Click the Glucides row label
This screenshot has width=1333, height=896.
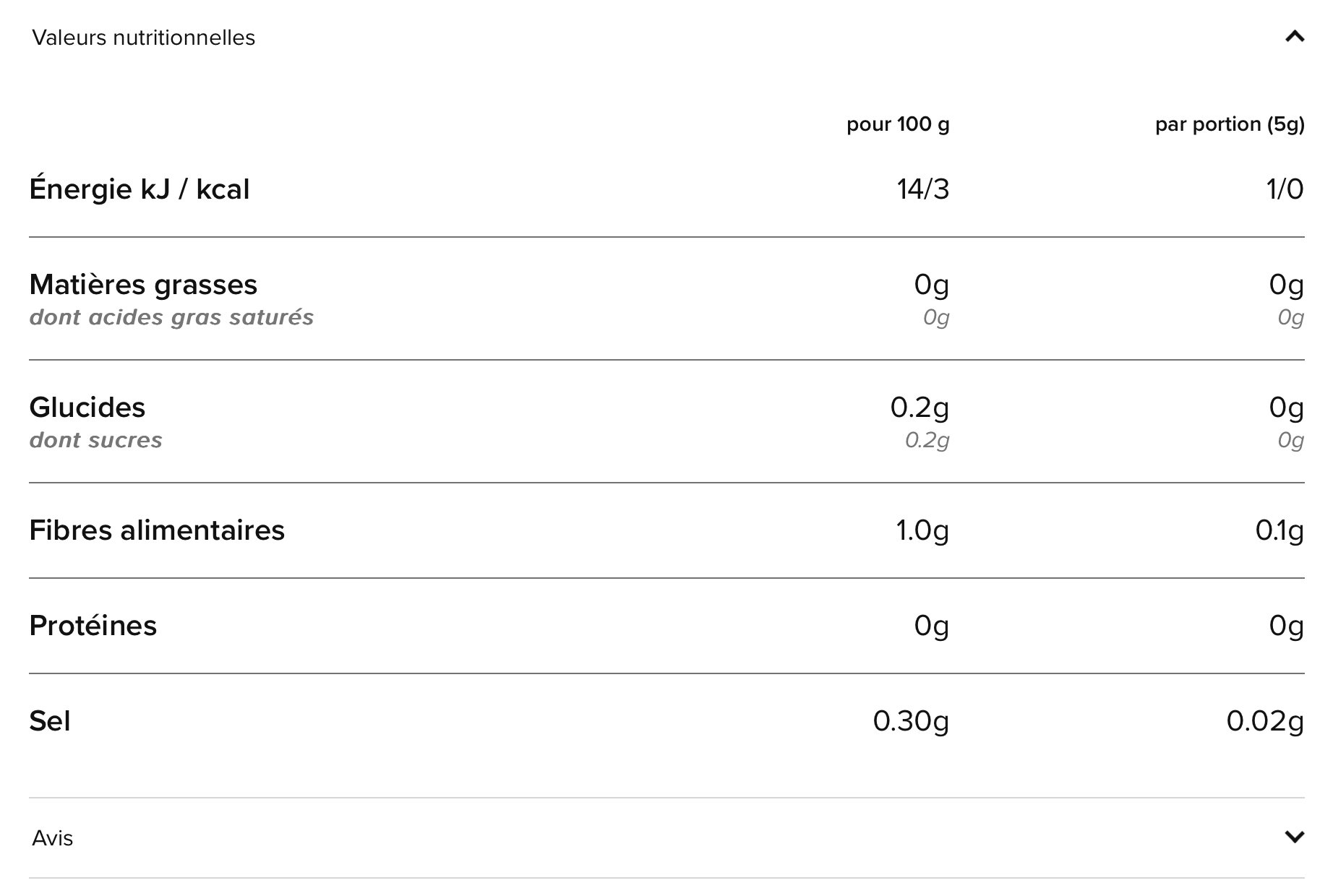click(x=87, y=408)
